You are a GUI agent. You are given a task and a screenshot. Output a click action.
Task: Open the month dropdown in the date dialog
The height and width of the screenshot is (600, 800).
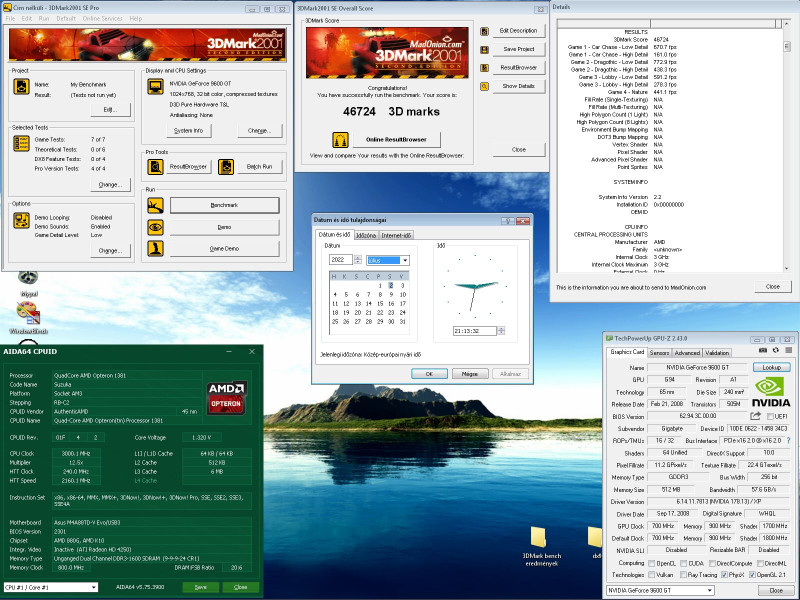(x=405, y=260)
